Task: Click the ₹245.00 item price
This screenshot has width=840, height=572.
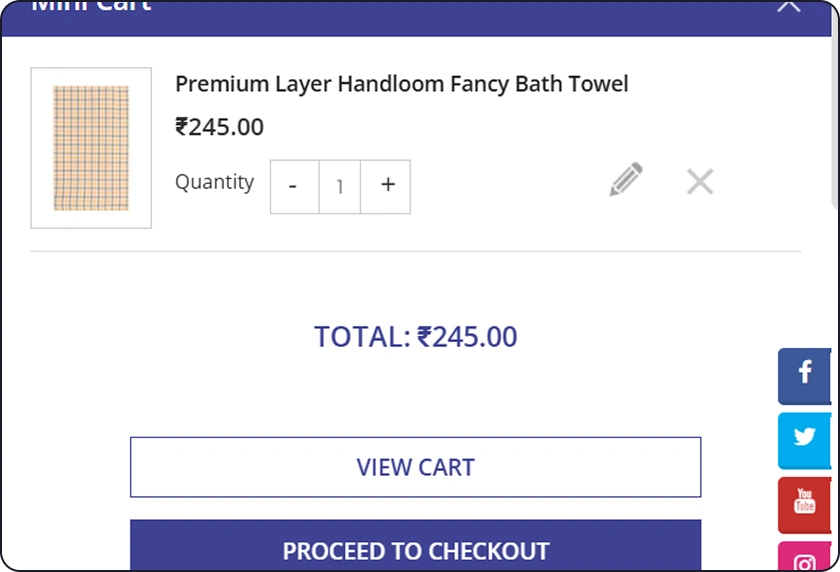Action: (x=220, y=127)
